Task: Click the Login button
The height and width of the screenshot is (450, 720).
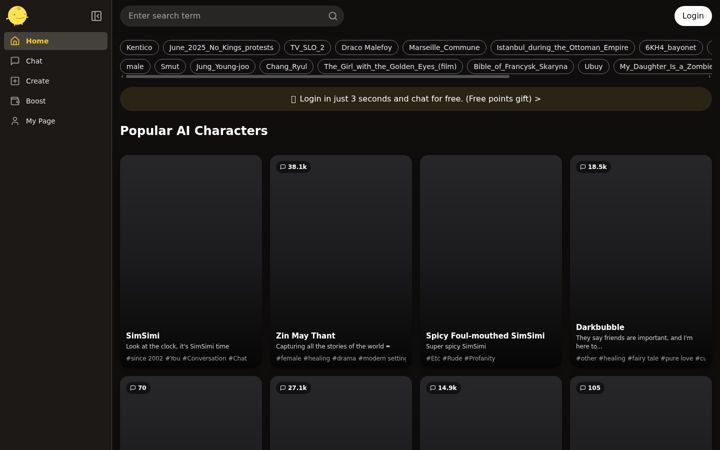Action: tap(693, 16)
